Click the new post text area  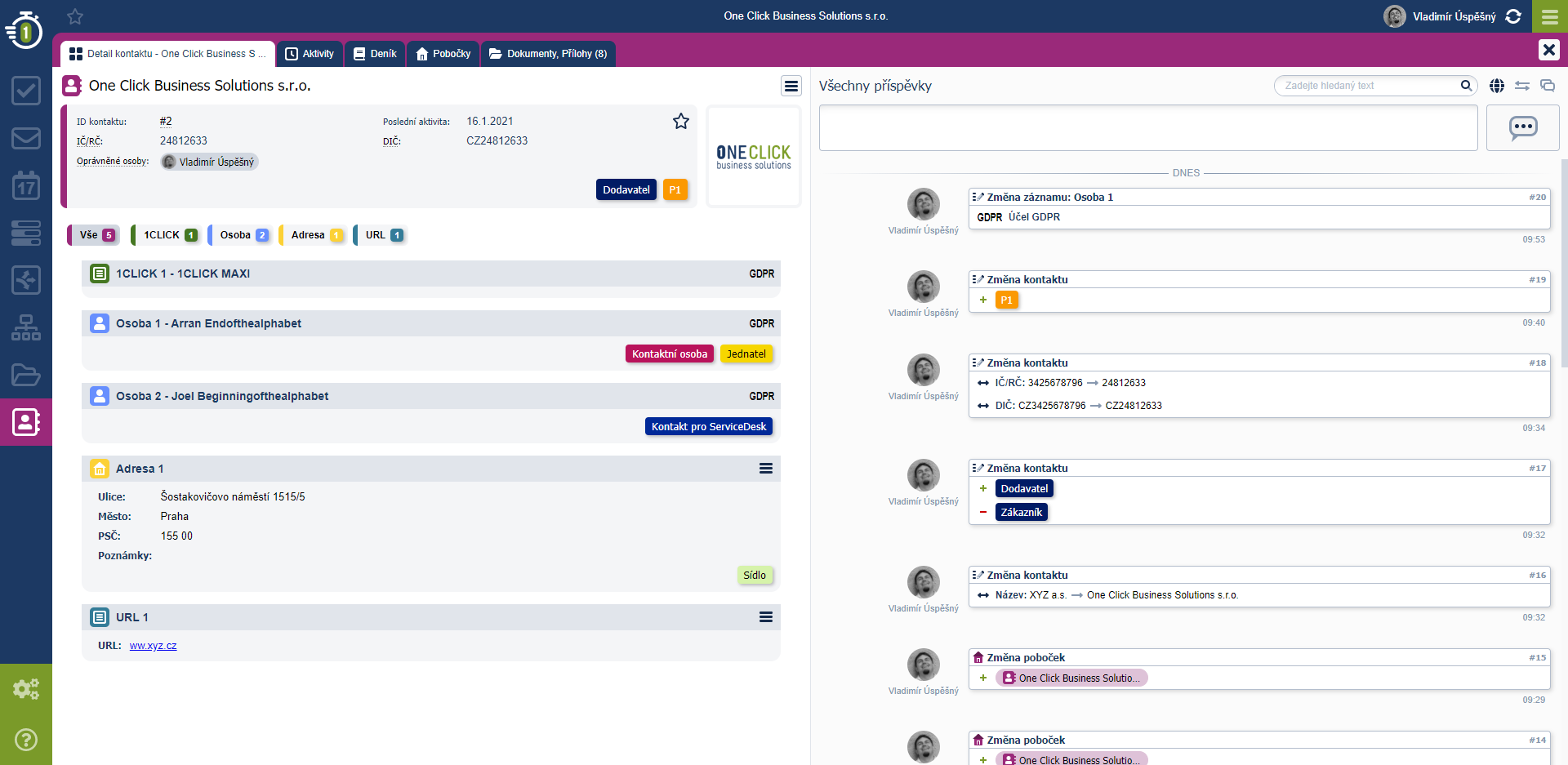[x=1148, y=127]
